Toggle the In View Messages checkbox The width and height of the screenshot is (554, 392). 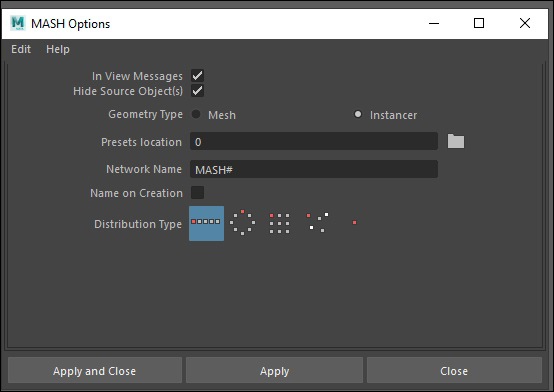pyautogui.click(x=198, y=76)
